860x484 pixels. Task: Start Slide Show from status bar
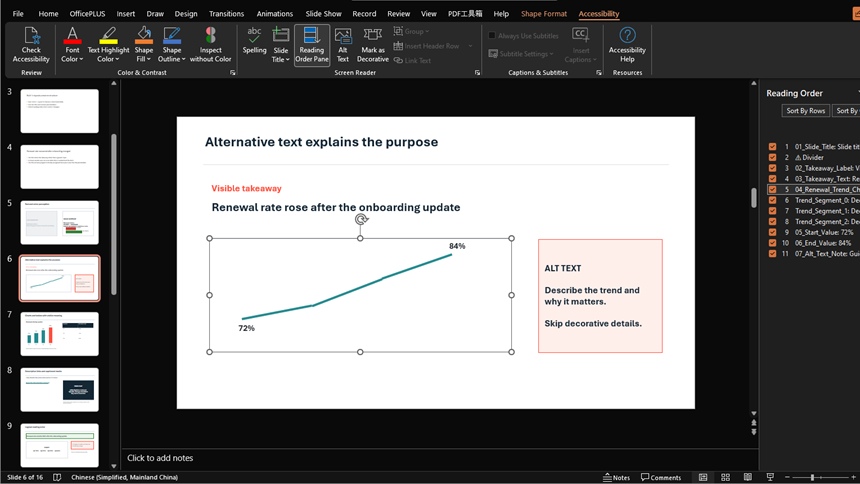pyautogui.click(x=770, y=477)
